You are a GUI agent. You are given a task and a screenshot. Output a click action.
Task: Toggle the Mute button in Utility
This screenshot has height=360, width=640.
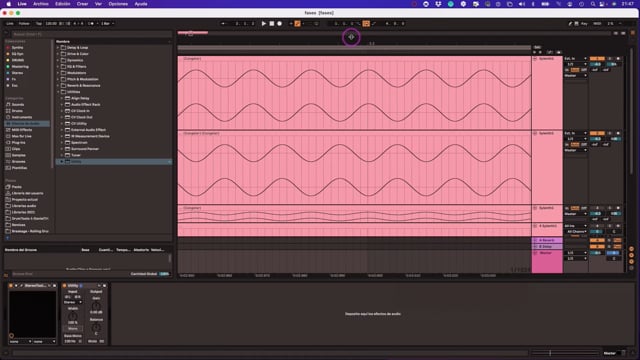click(92, 341)
